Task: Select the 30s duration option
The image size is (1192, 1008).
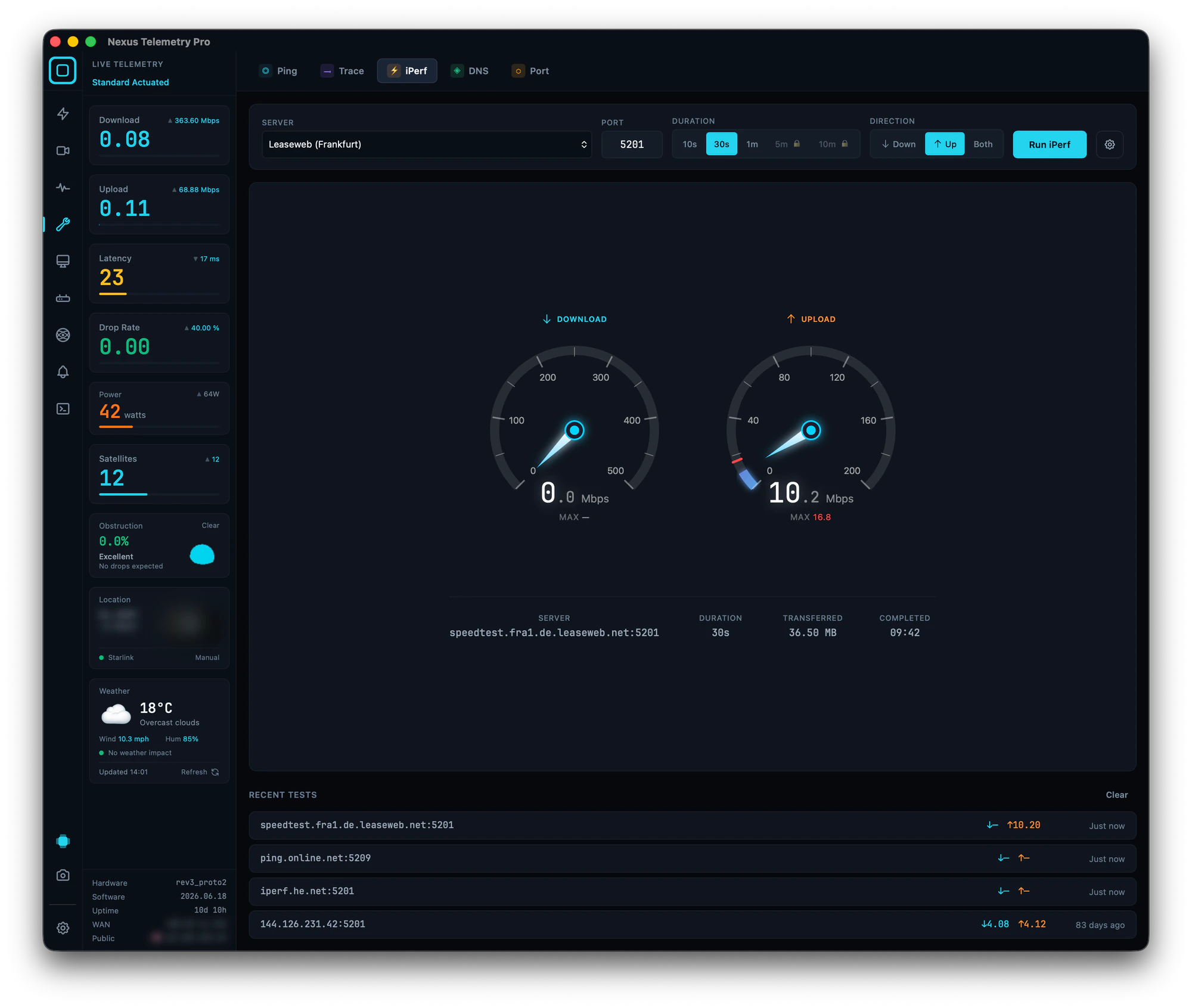Action: click(x=722, y=144)
